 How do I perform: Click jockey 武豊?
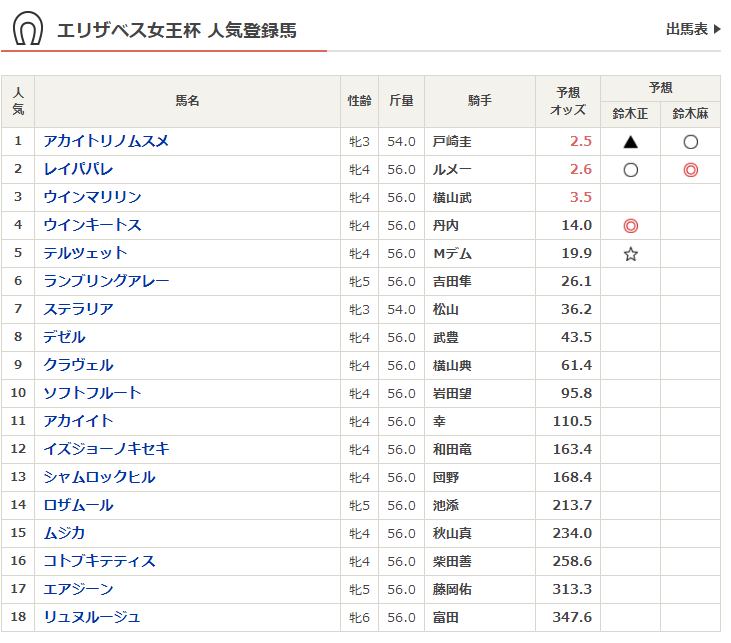446,338
